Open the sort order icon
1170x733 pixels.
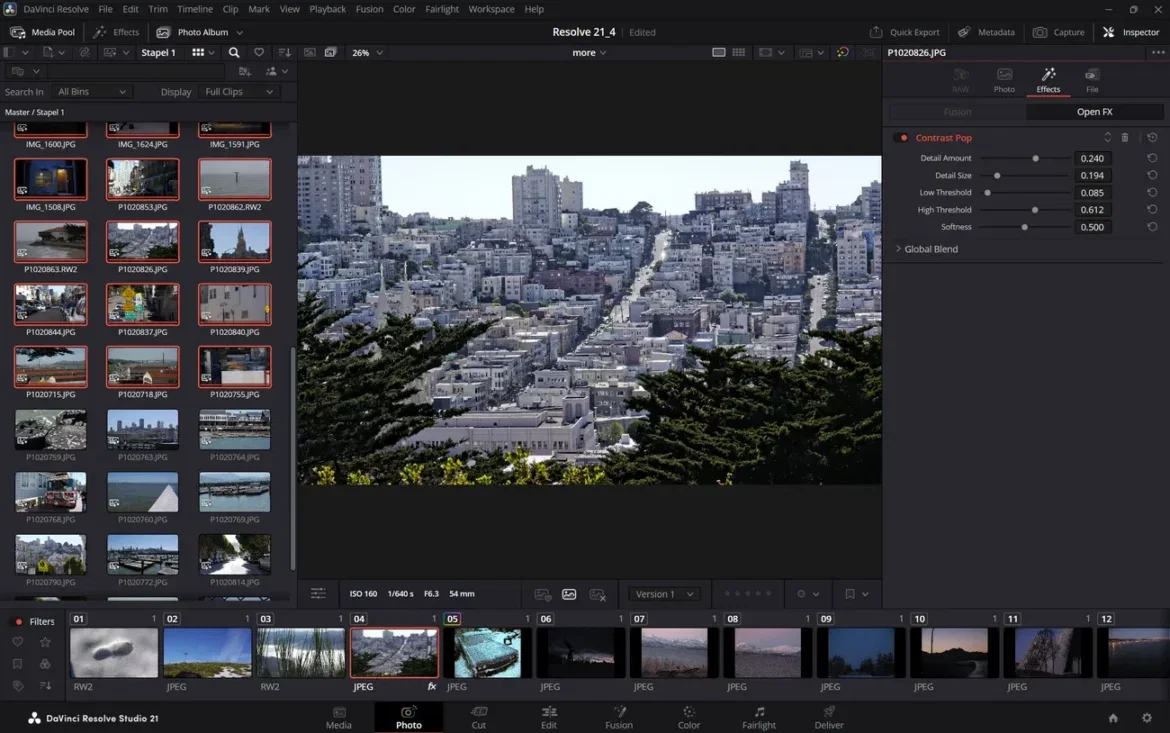(x=284, y=52)
